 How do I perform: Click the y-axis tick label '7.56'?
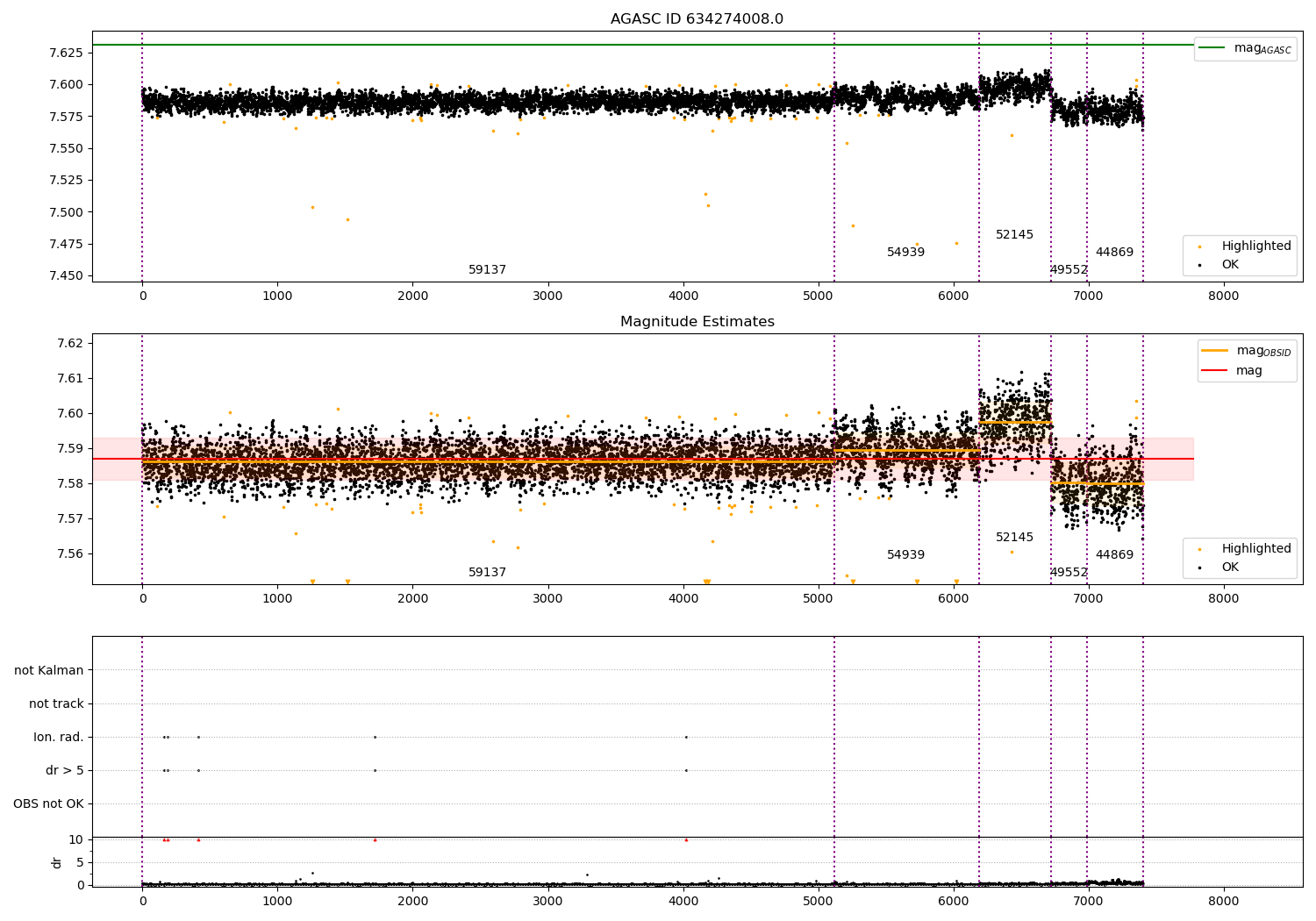tap(70, 553)
